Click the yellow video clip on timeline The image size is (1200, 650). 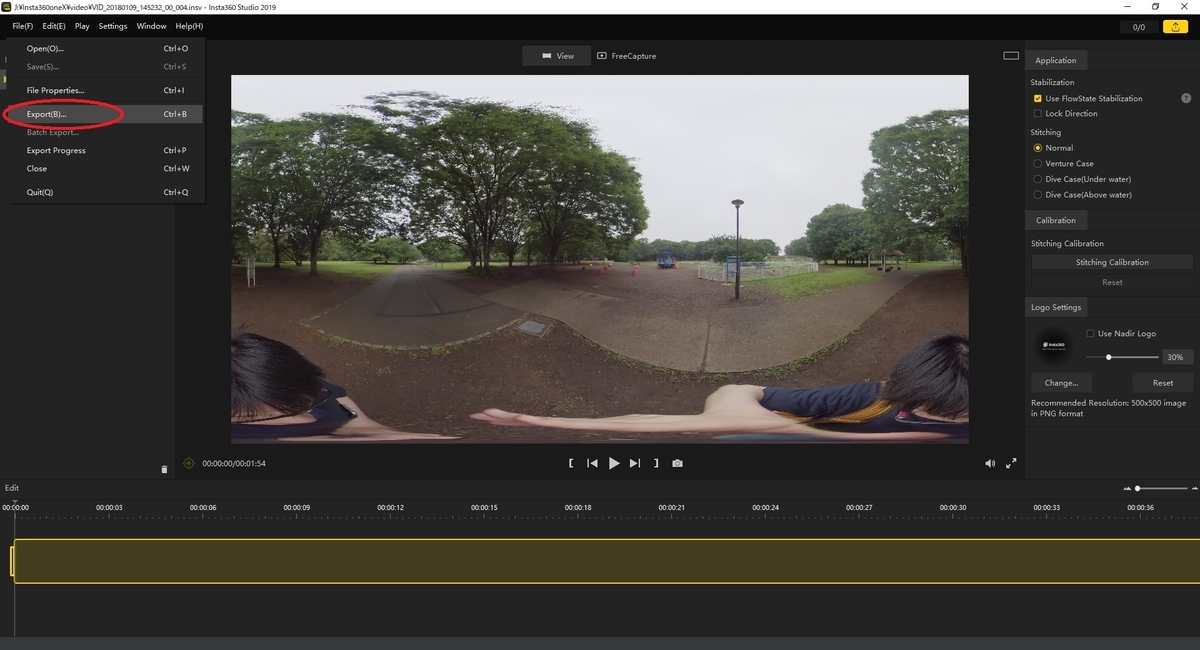point(605,561)
